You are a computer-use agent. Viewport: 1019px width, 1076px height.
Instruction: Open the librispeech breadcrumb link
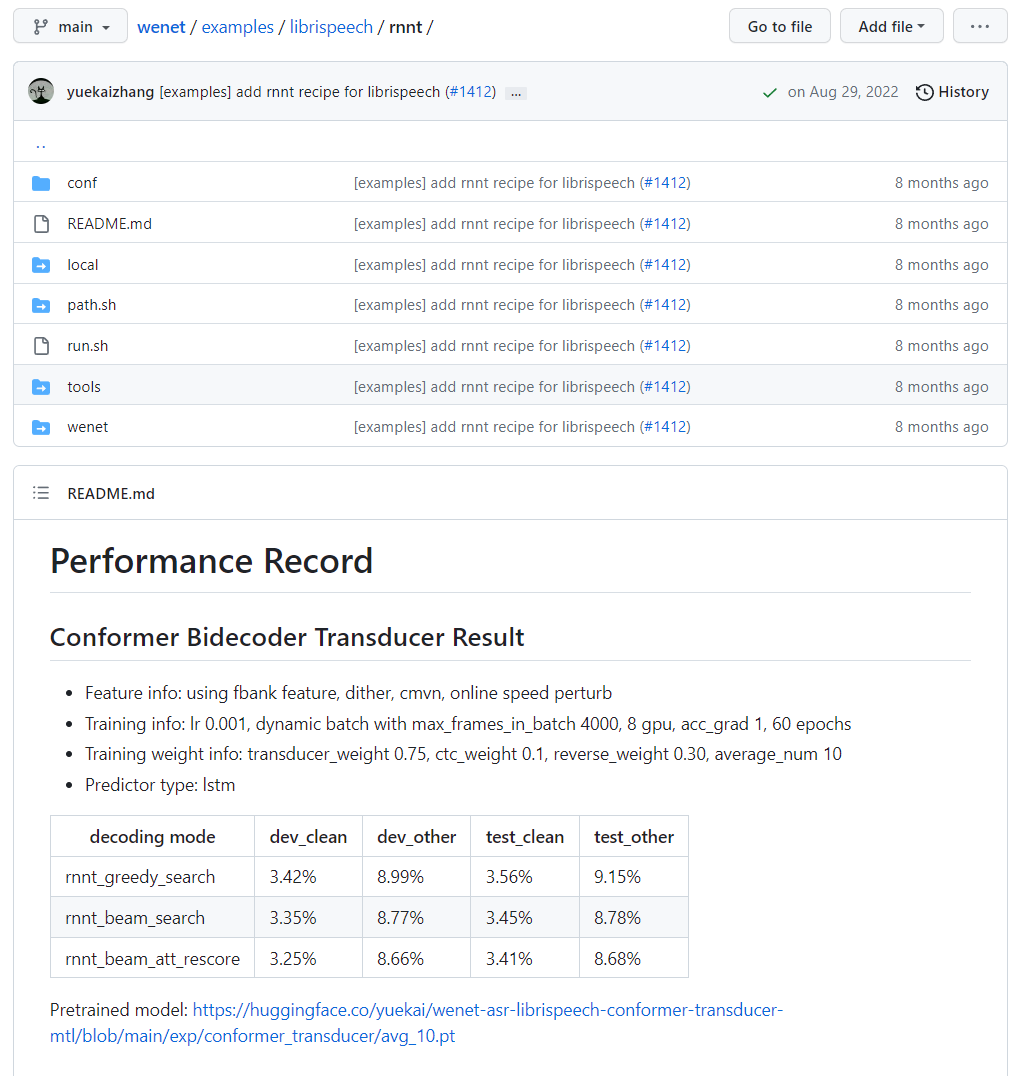[331, 26]
